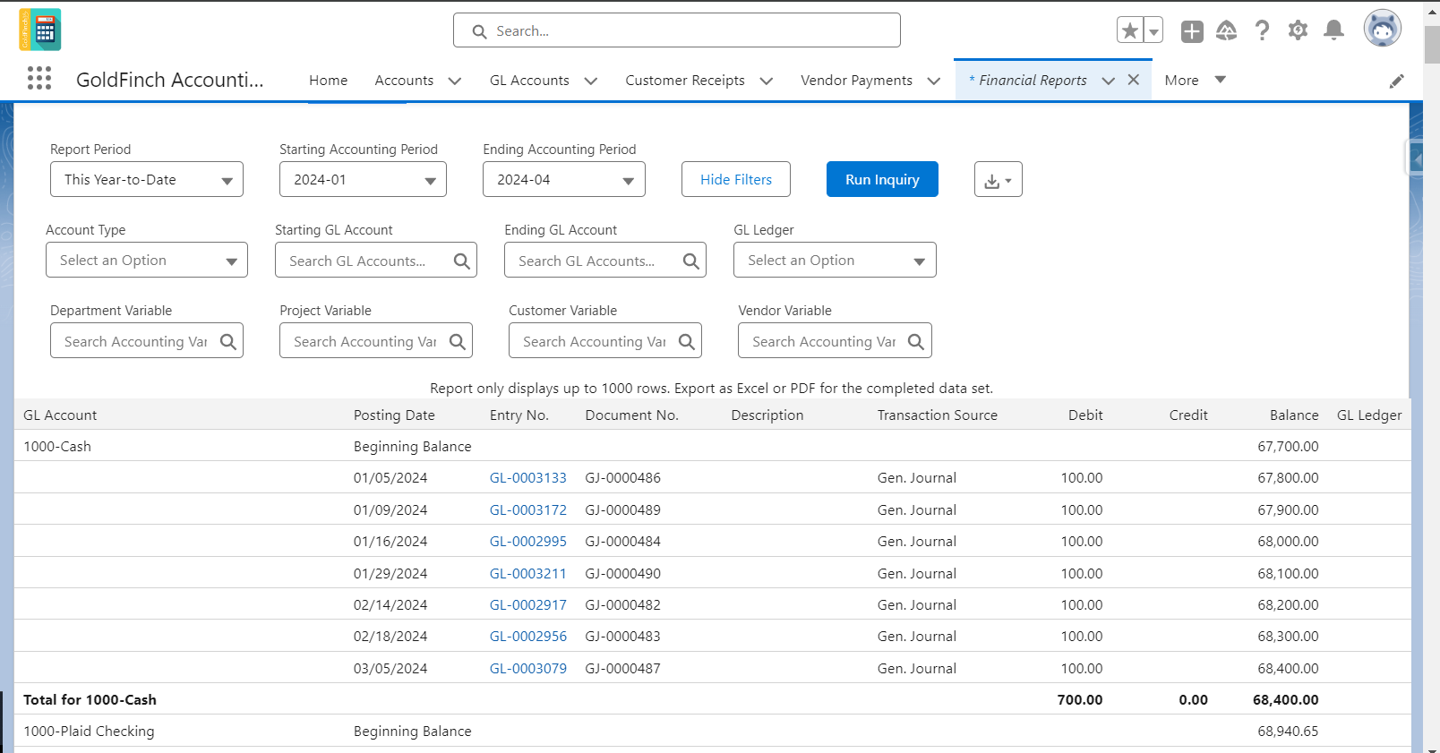1440x753 pixels.
Task: Edit navigation with the pencil icon
Action: 1397,81
